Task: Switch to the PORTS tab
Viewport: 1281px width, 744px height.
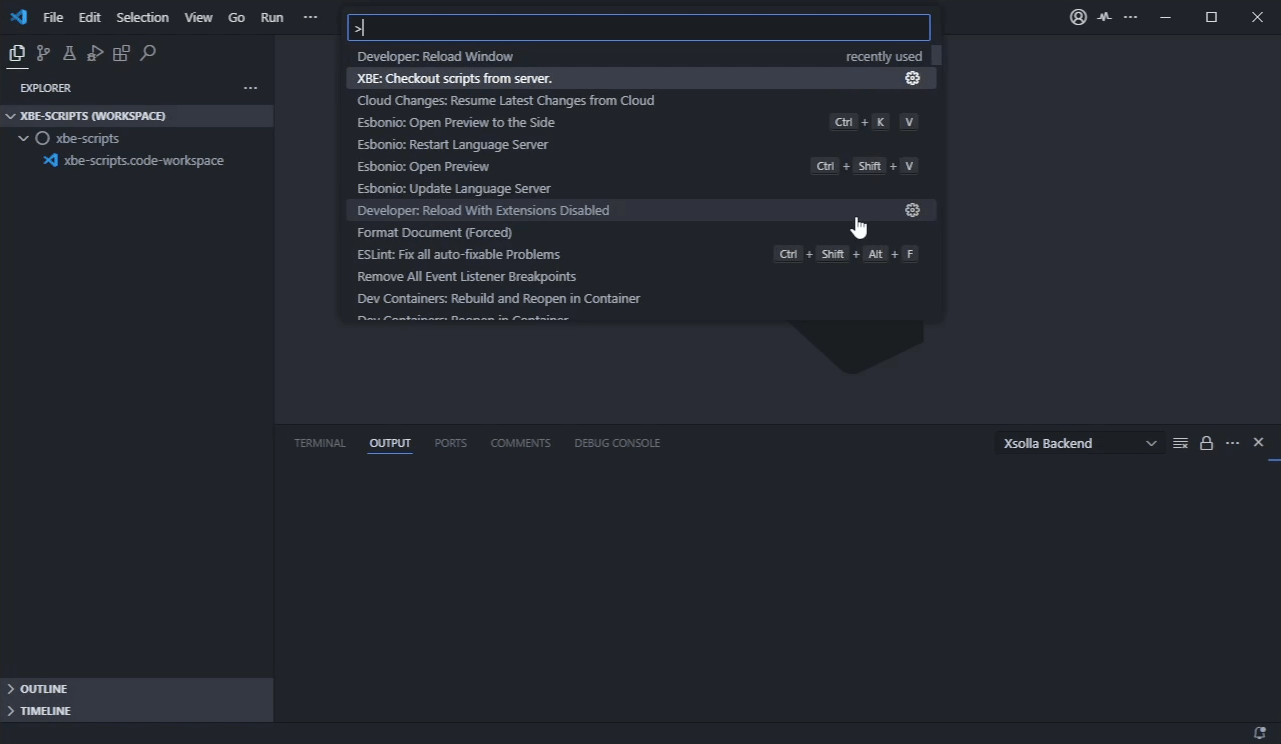Action: coord(451,443)
